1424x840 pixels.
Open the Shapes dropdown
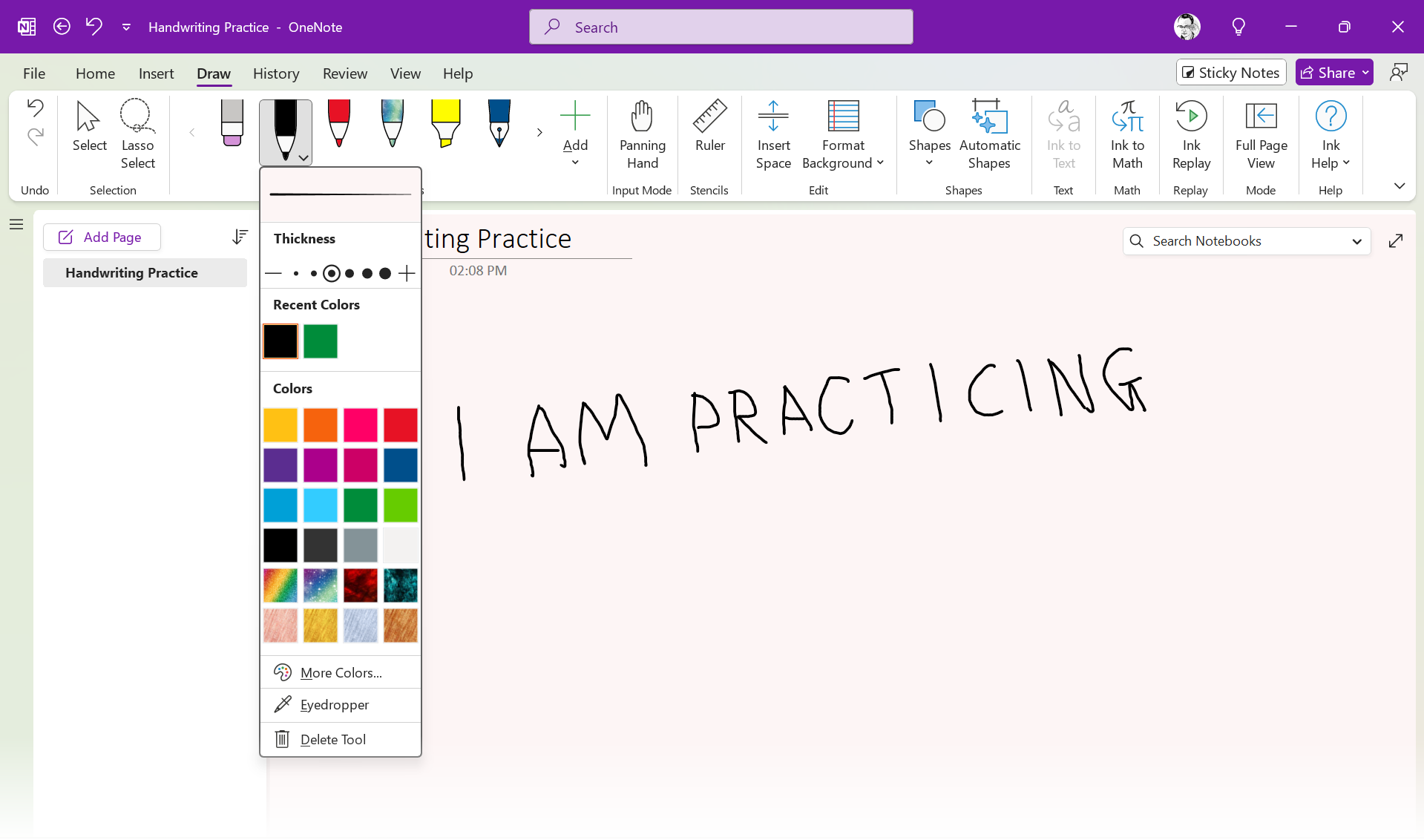click(929, 163)
